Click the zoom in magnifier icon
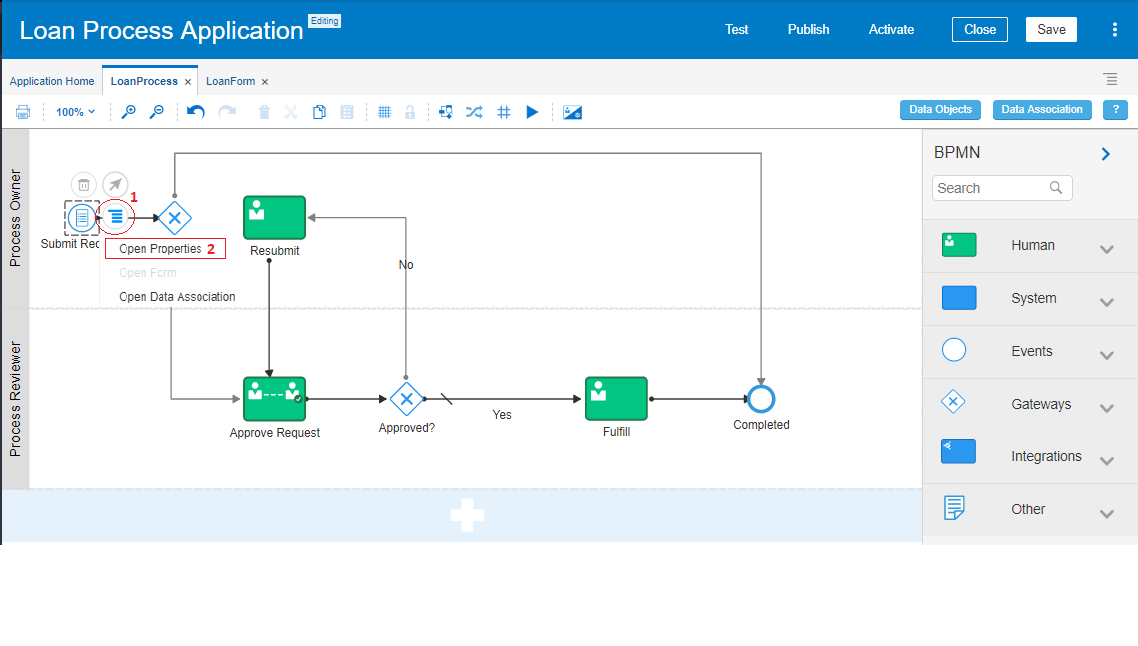 point(128,112)
